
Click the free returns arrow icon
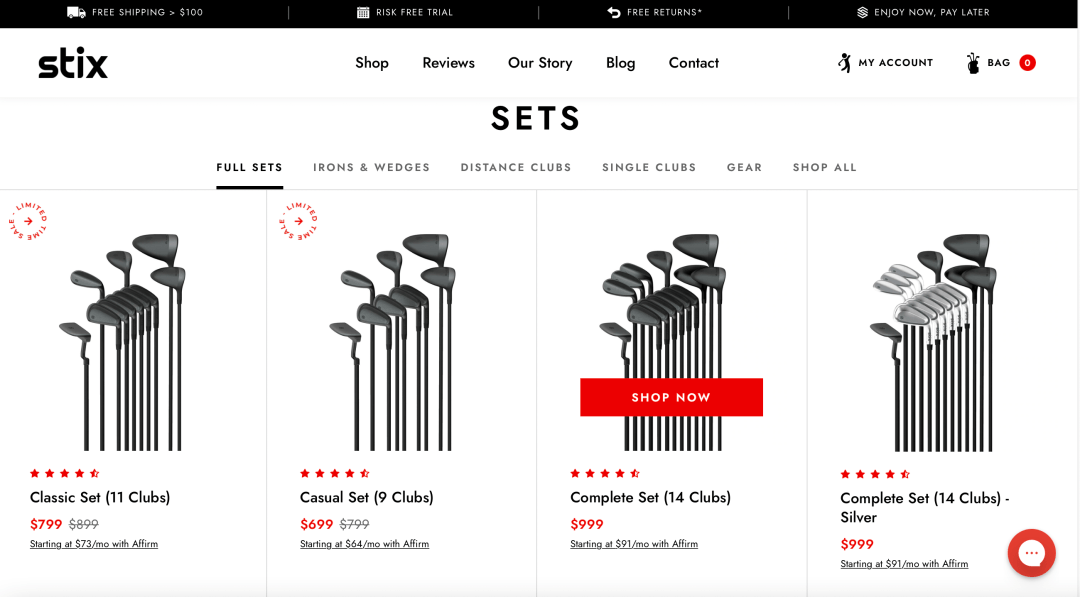[x=614, y=12]
